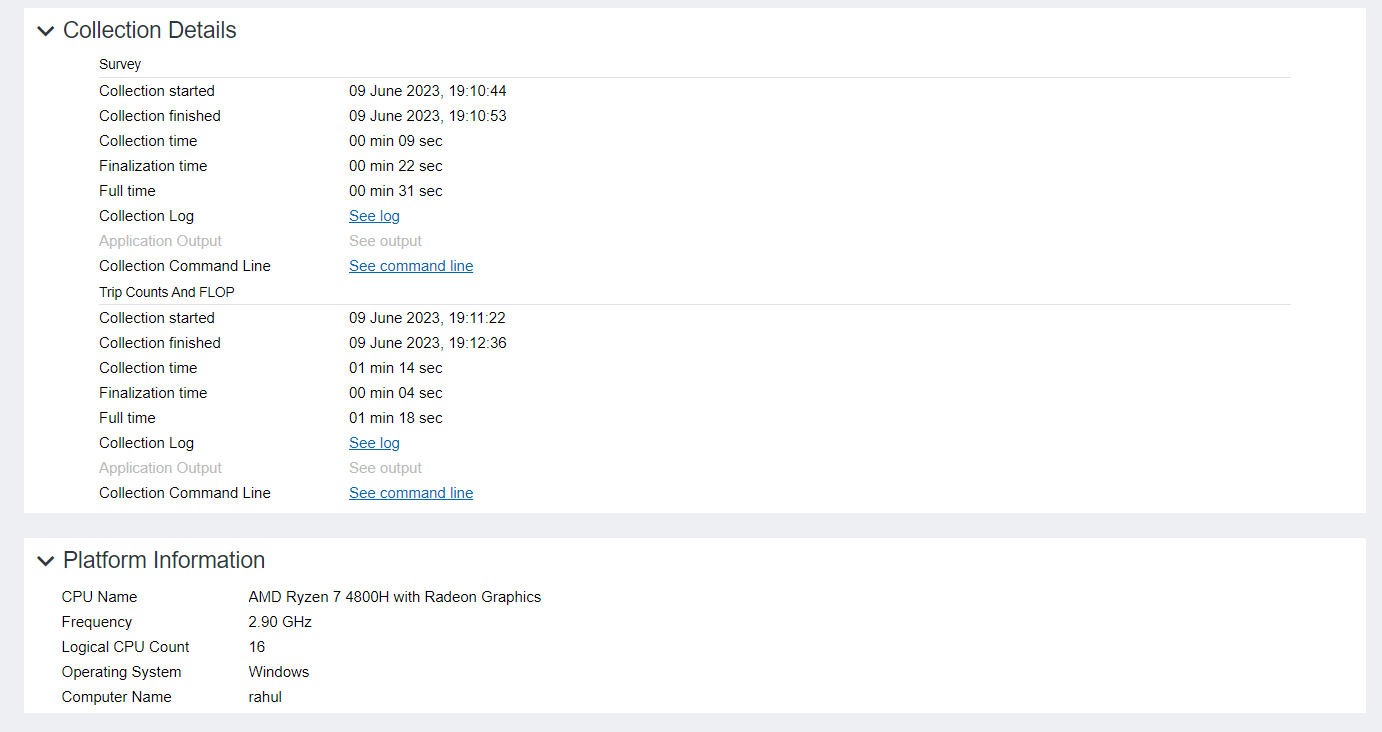This screenshot has height=732, width=1382.
Task: Select the Survey section label
Action: pos(120,63)
